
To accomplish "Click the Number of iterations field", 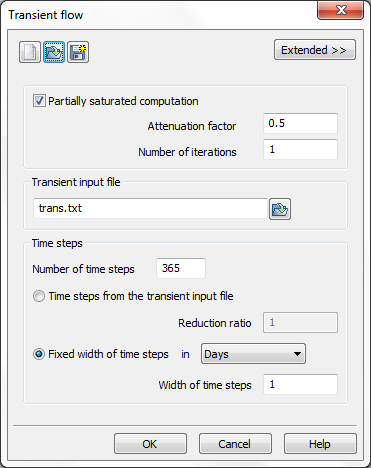I will (x=300, y=149).
